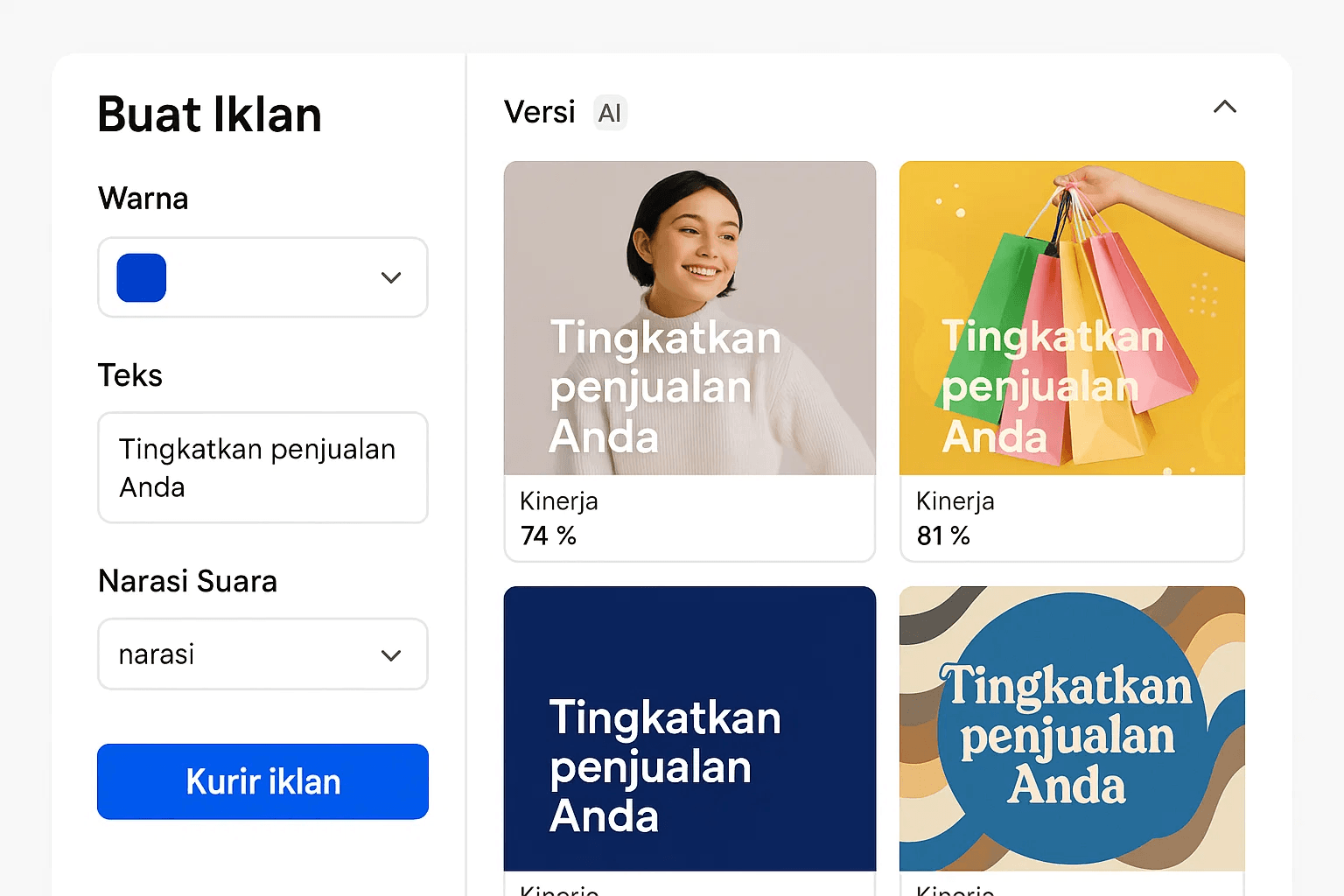This screenshot has height=896, width=1344.
Task: Click the Buat Iklan panel title
Action: pos(210,115)
